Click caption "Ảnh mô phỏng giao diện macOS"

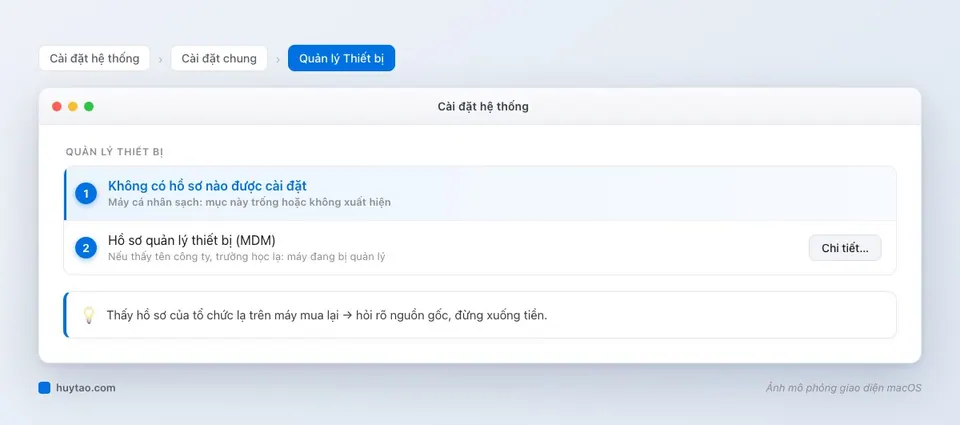click(844, 388)
